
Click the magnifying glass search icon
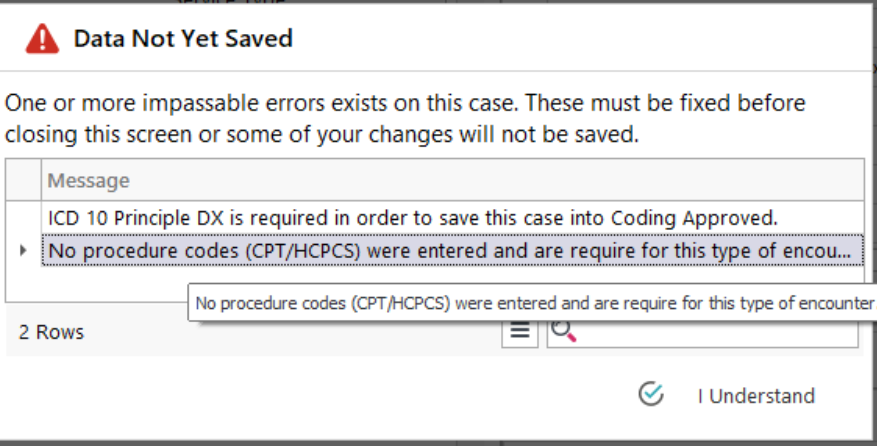563,330
